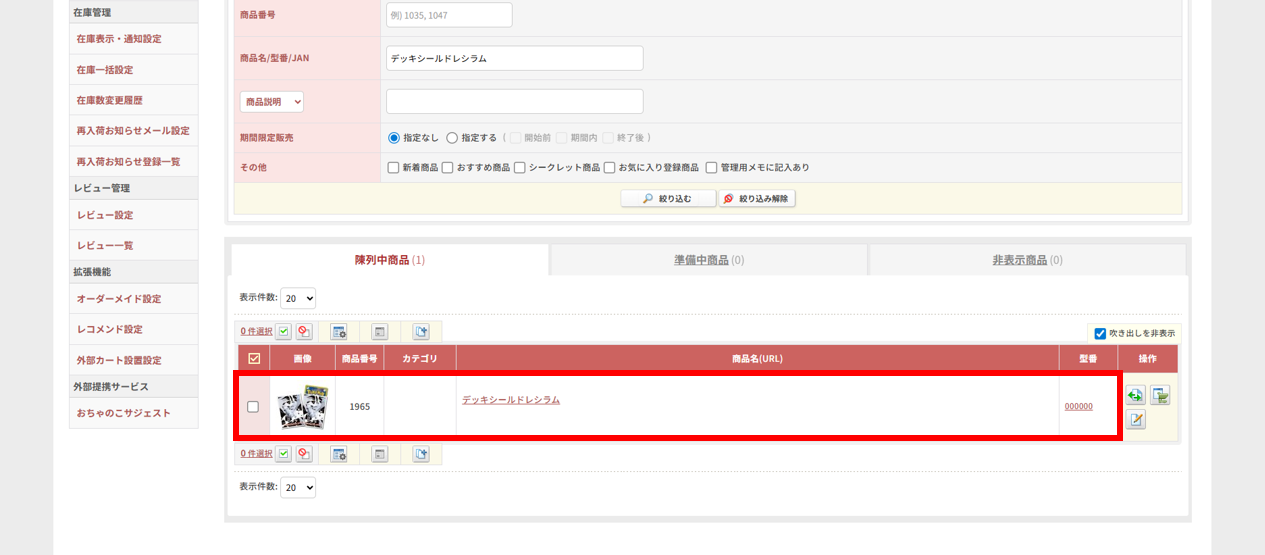Click the product copy icon with green arrows
Viewport: 1265px width, 555px height.
(x=1135, y=395)
